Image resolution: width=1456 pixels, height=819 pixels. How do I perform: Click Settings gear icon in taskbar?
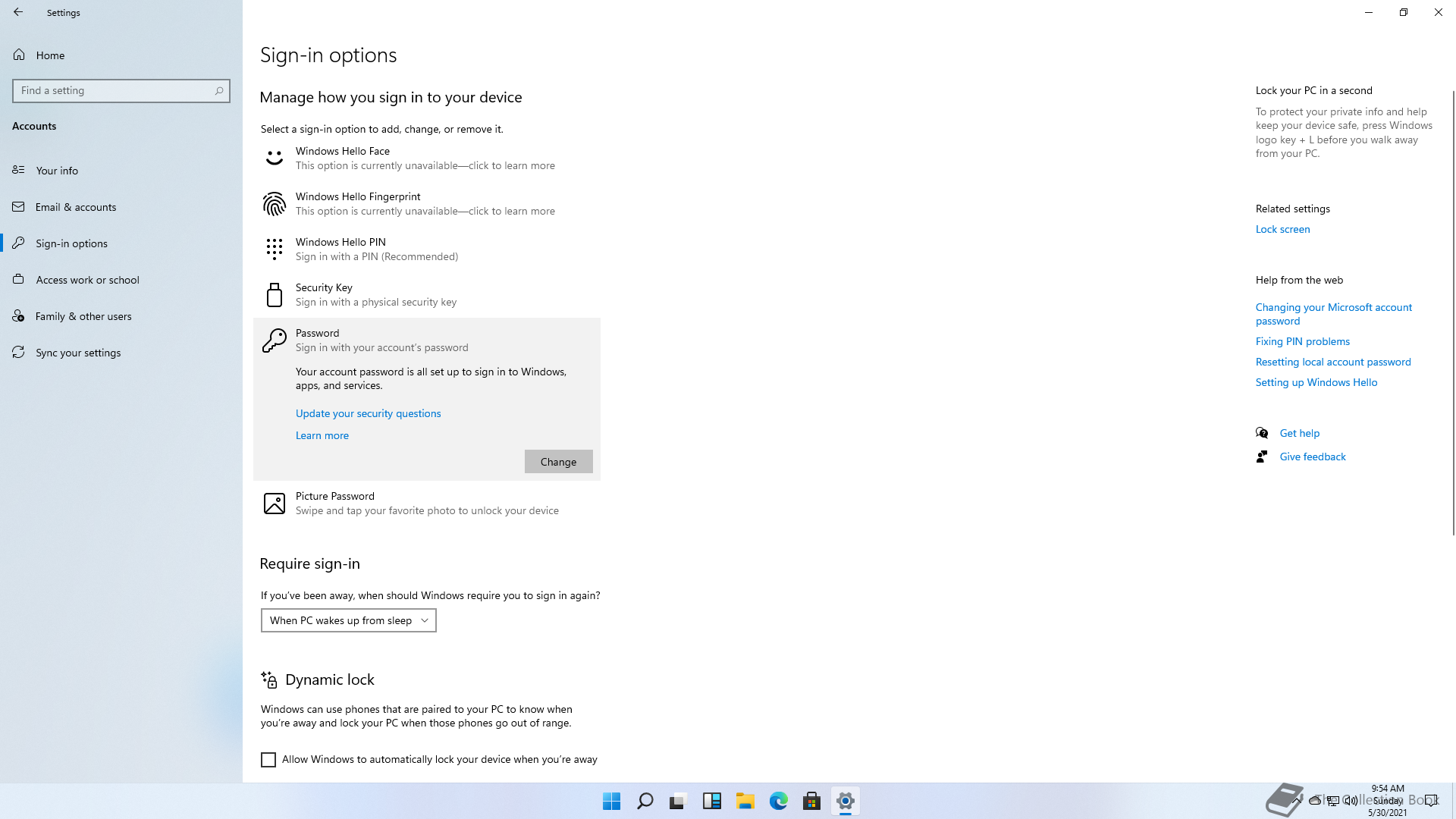(845, 801)
